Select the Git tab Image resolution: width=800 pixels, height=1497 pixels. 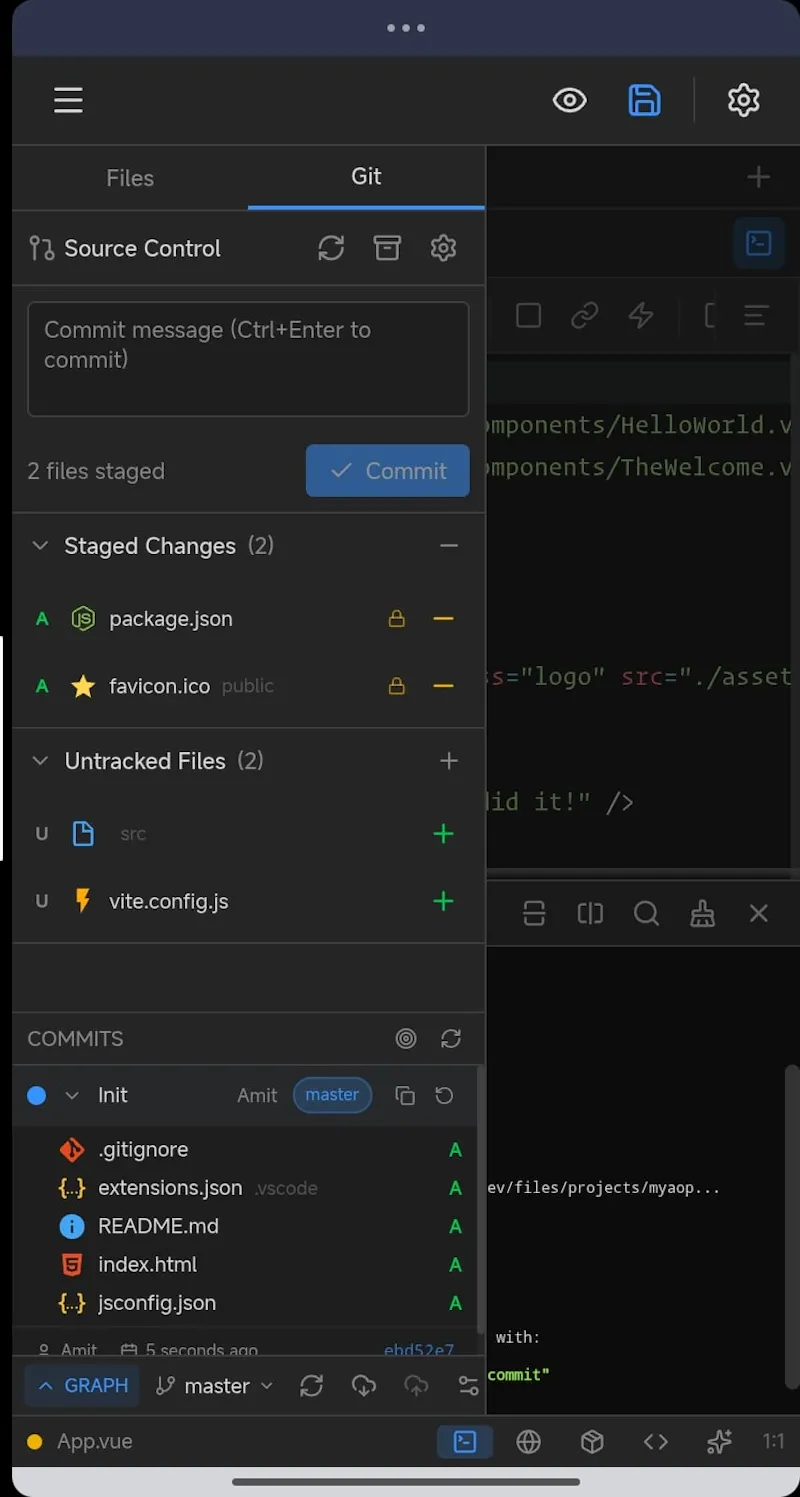pos(366,176)
